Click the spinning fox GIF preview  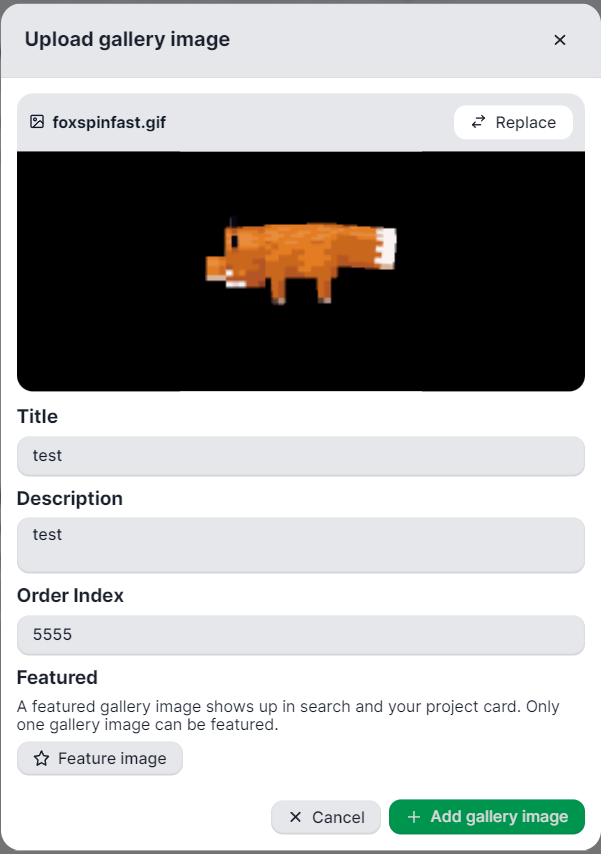click(x=300, y=270)
